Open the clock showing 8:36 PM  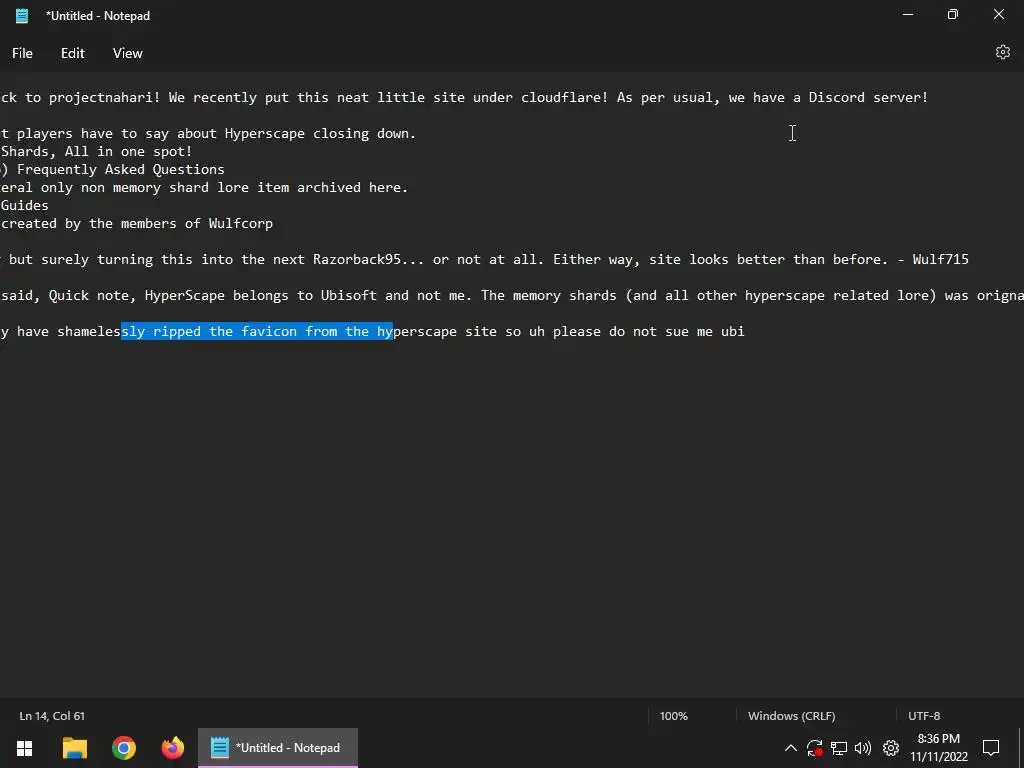click(x=939, y=748)
